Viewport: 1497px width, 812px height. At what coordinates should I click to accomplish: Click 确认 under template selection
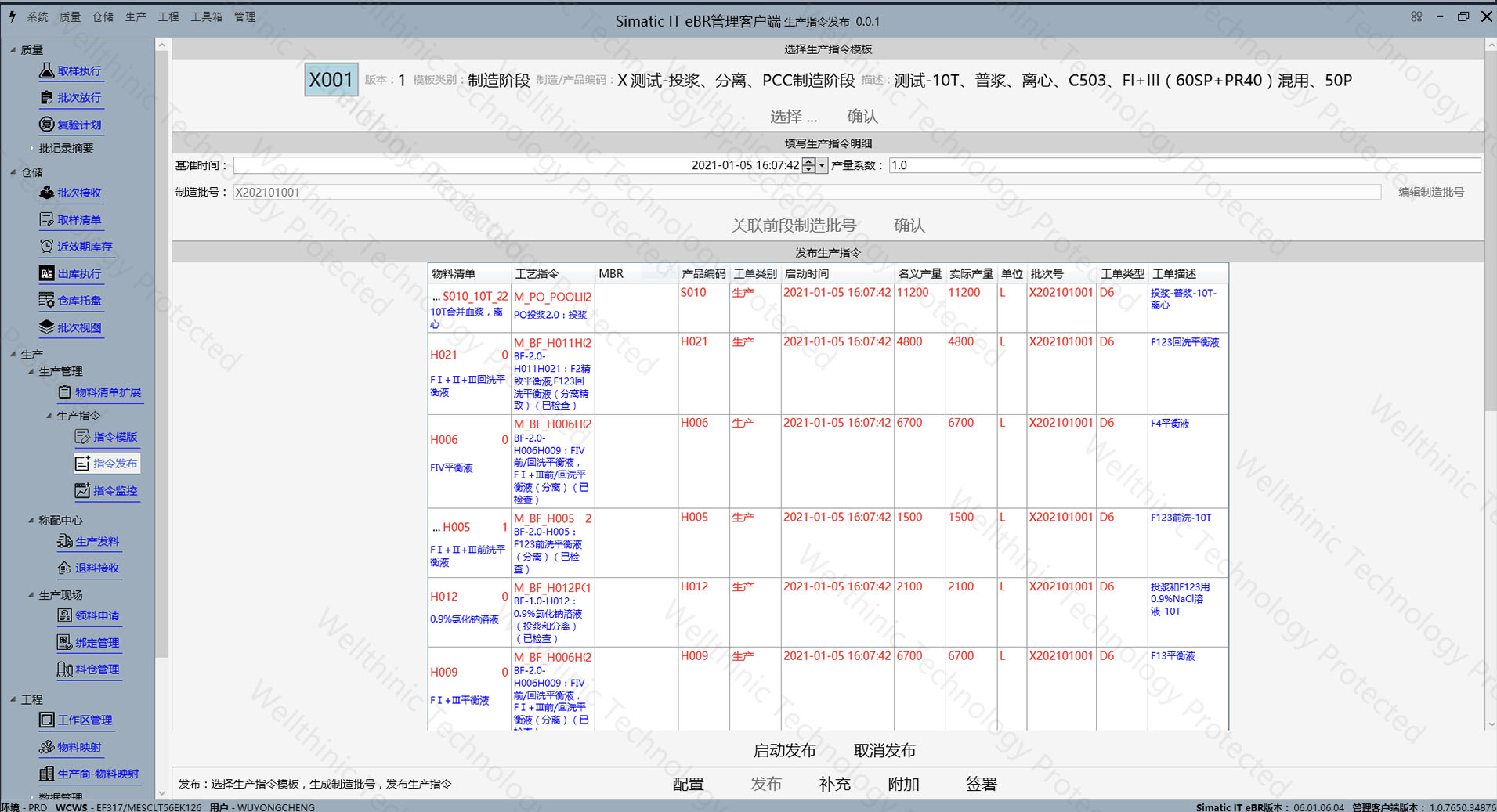[x=862, y=116]
